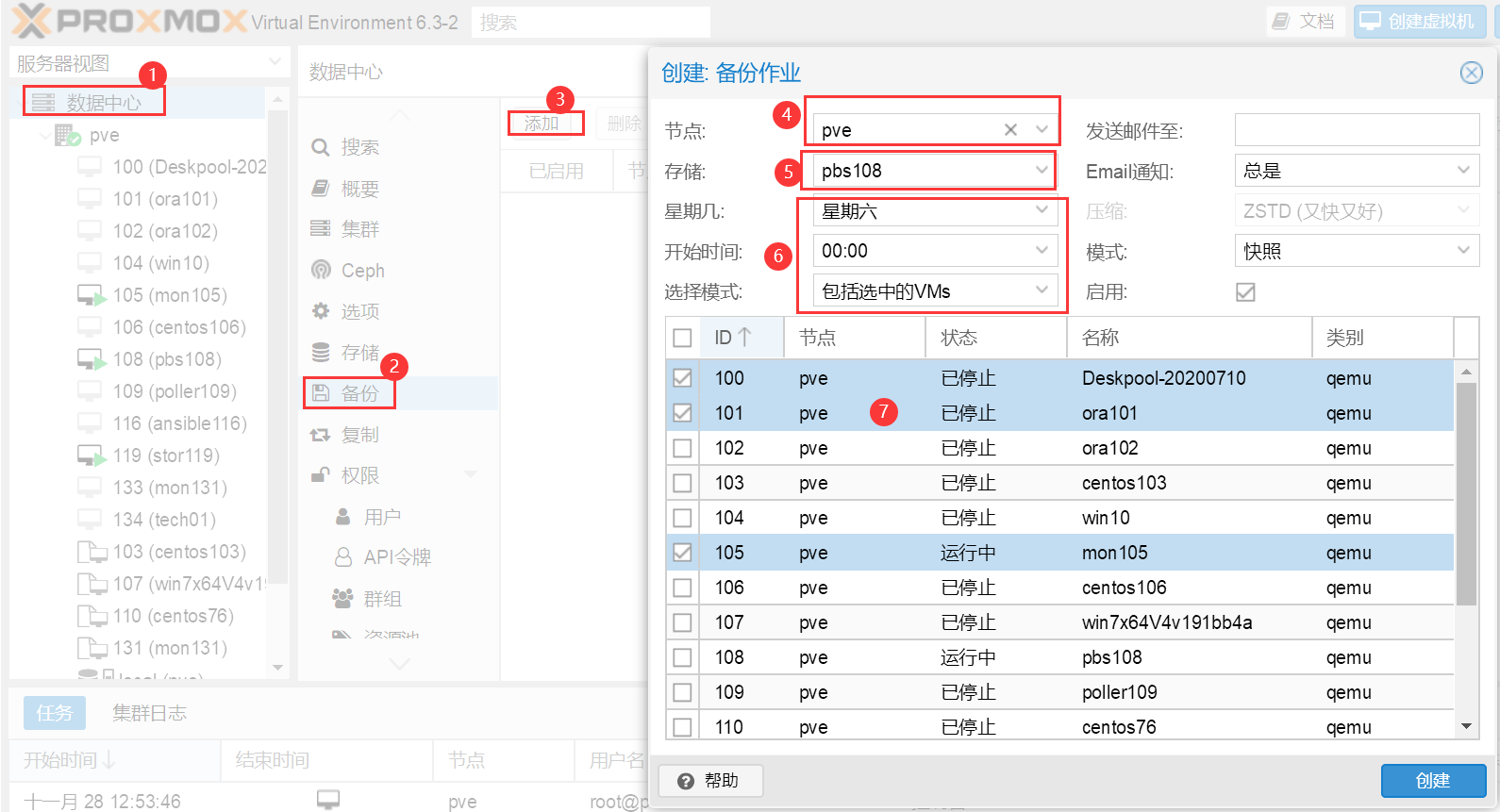The height and width of the screenshot is (812, 1500).
Task: Uncheck VM 105 mon105 checkbox
Action: point(683,553)
